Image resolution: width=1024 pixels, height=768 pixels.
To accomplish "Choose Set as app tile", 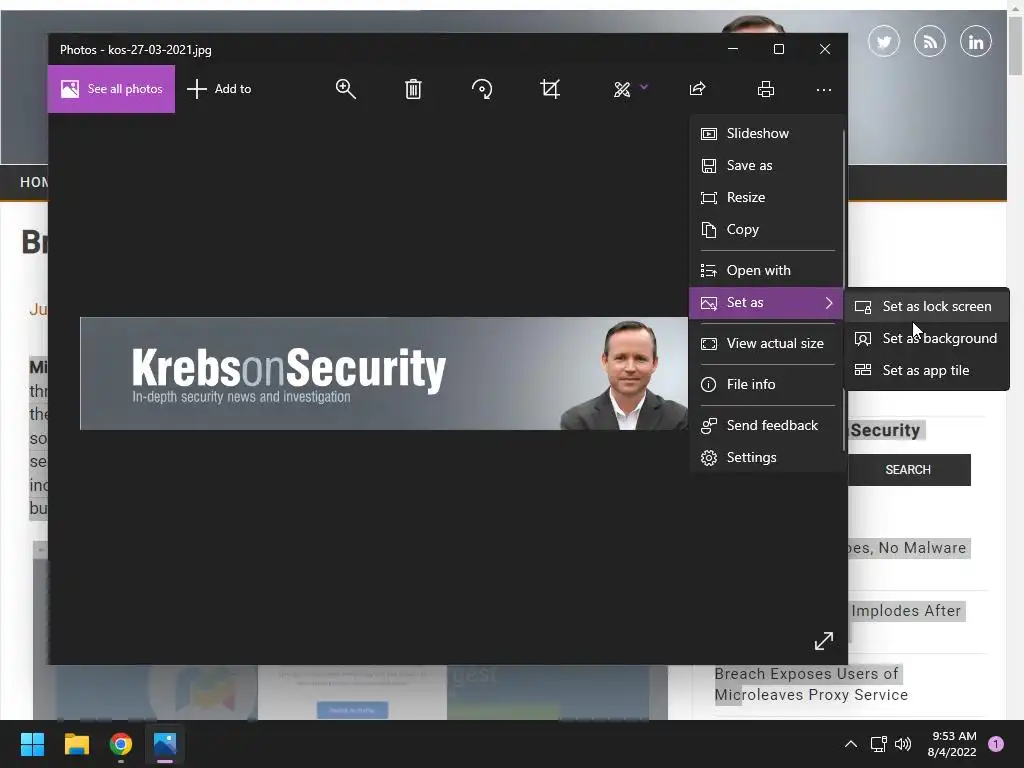I will tap(927, 370).
